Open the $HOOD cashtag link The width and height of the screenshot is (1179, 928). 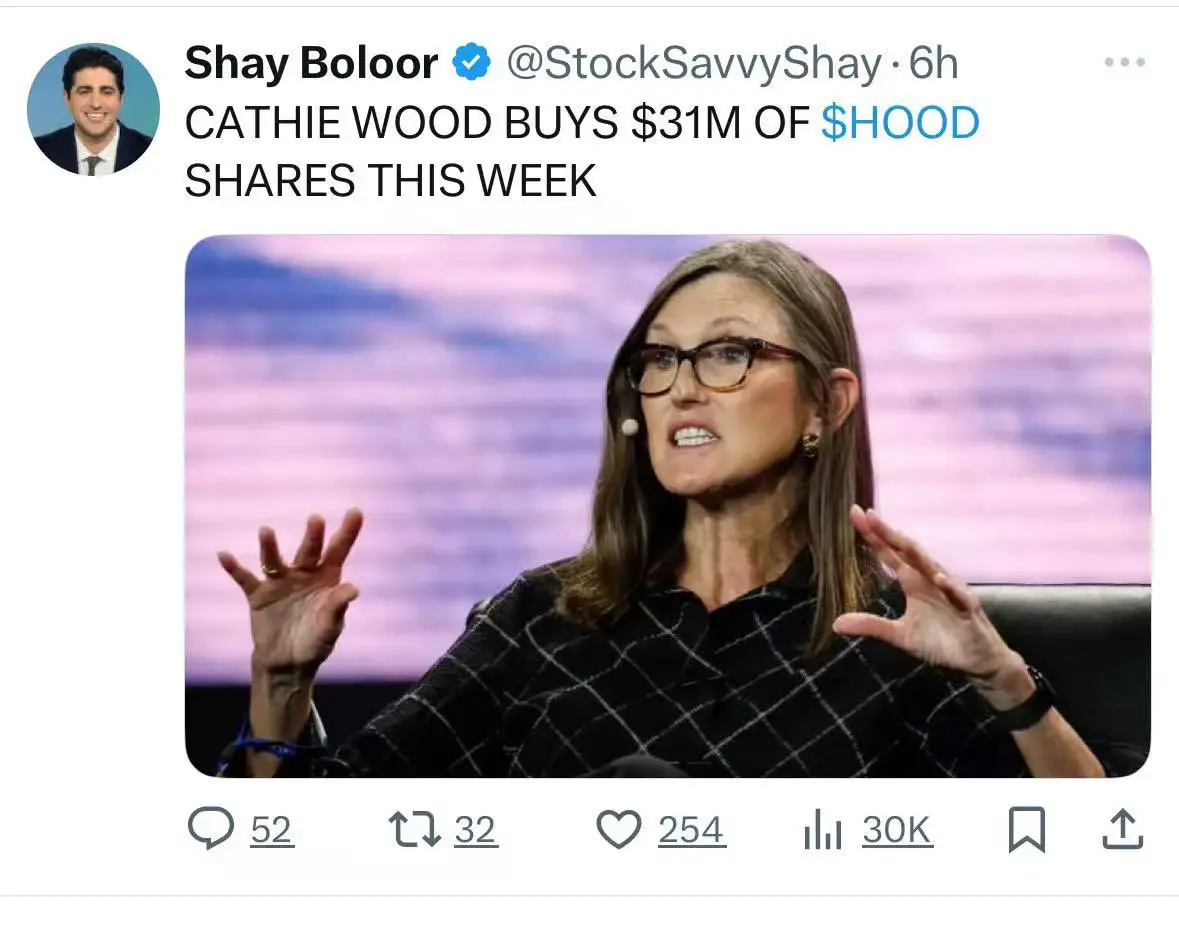click(900, 123)
